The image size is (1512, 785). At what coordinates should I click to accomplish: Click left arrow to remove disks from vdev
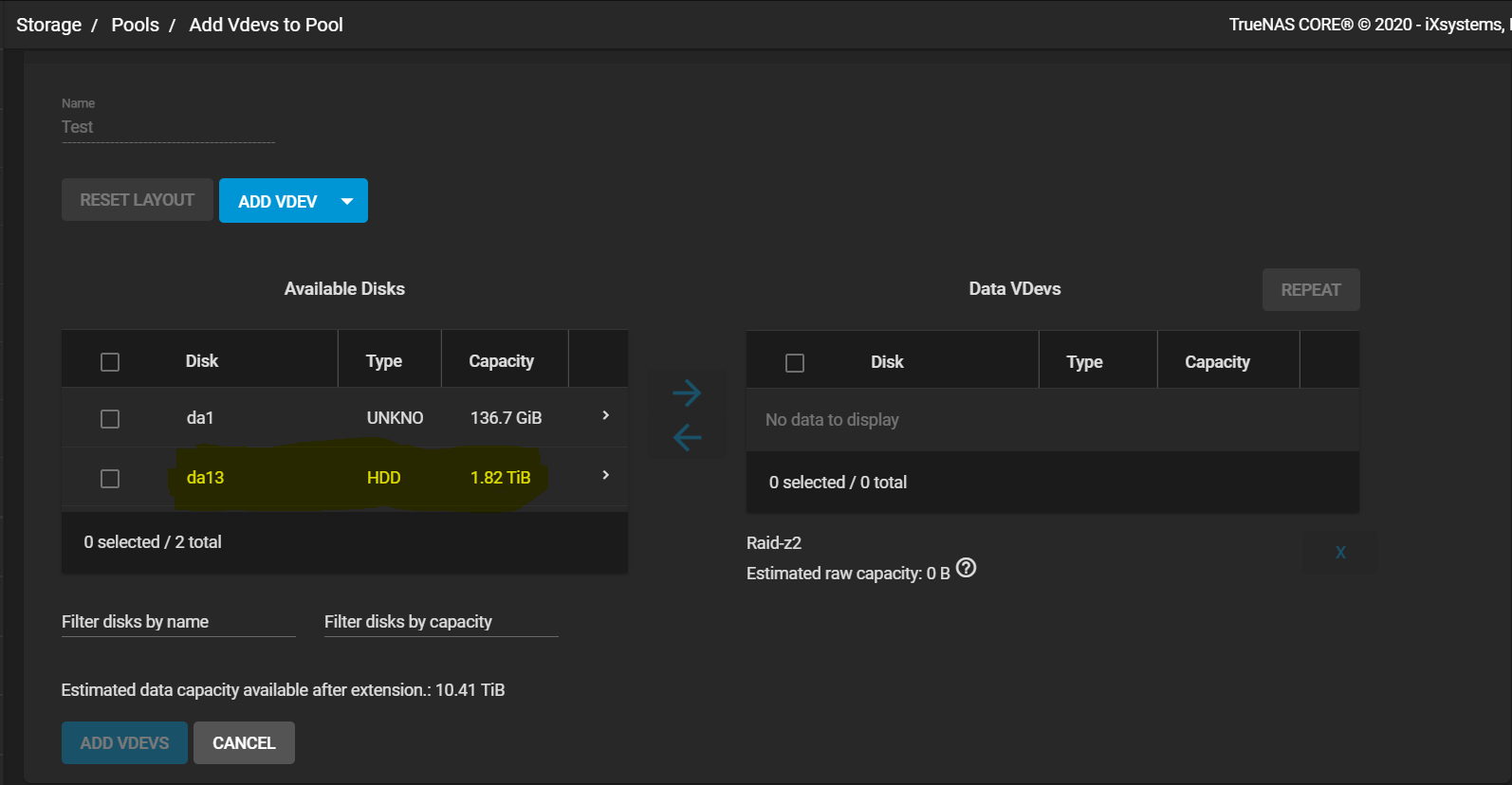687,437
